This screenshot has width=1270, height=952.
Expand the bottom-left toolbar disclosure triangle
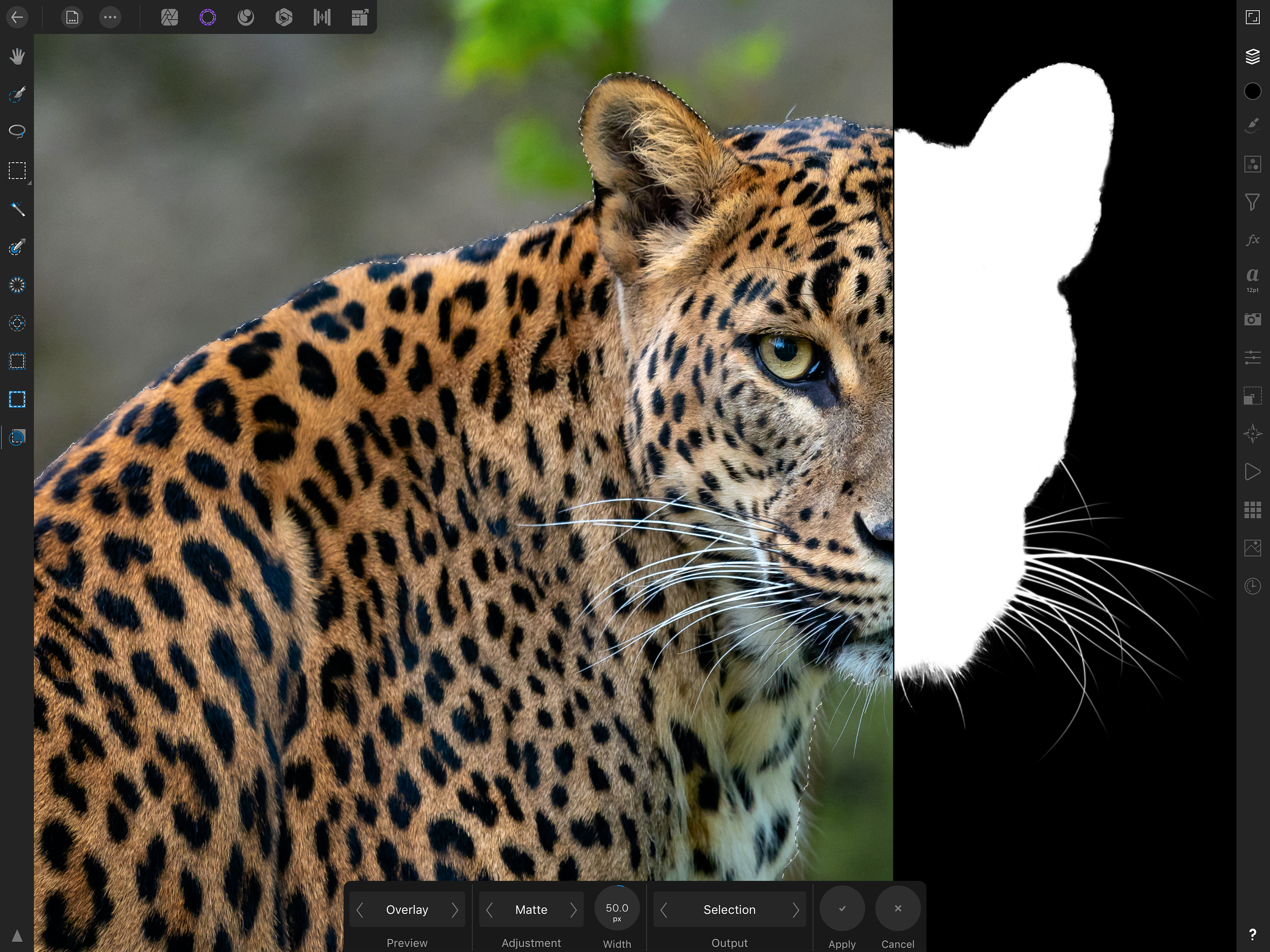pos(17,936)
